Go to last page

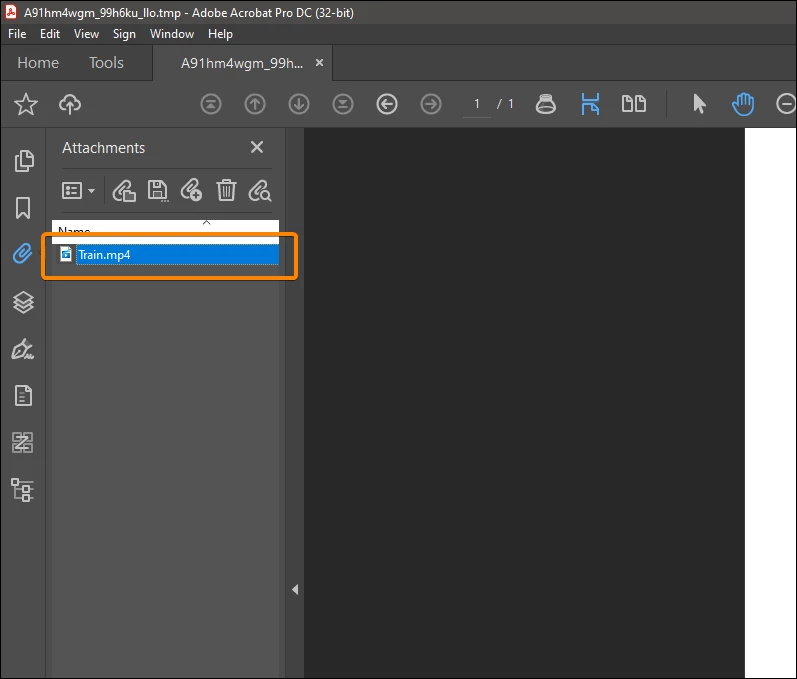tap(343, 104)
